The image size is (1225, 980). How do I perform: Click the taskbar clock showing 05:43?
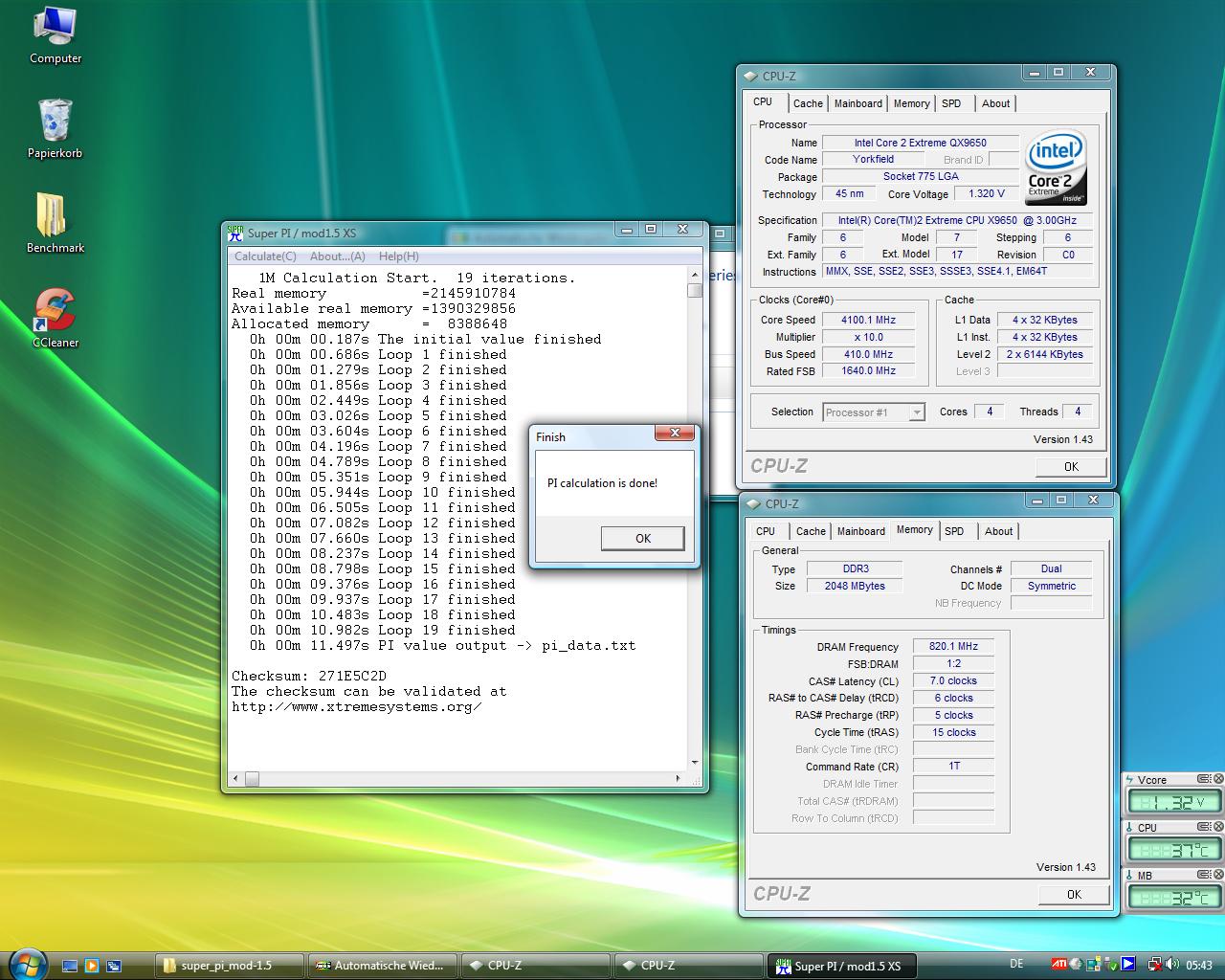(x=1199, y=966)
